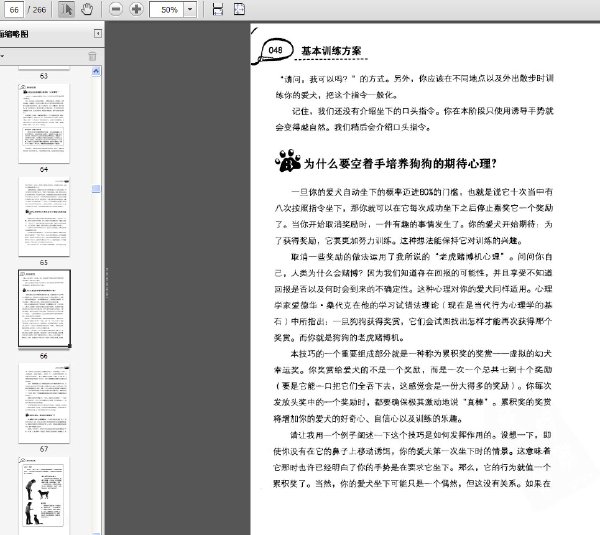Delete selected page thumbnail via trash icon
The height and width of the screenshot is (535, 600).
point(92,57)
